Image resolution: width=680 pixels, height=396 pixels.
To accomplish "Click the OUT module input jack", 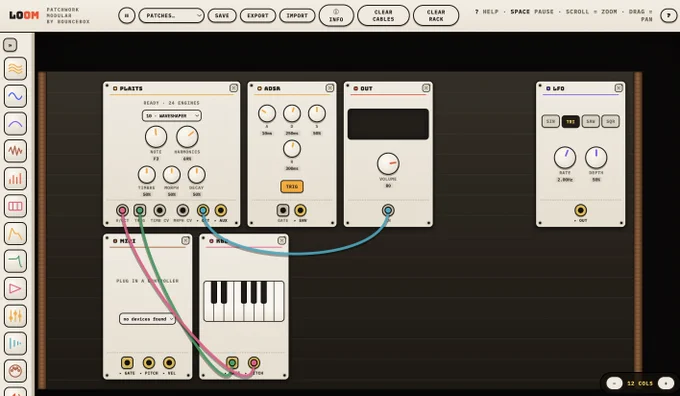I will tap(388, 210).
